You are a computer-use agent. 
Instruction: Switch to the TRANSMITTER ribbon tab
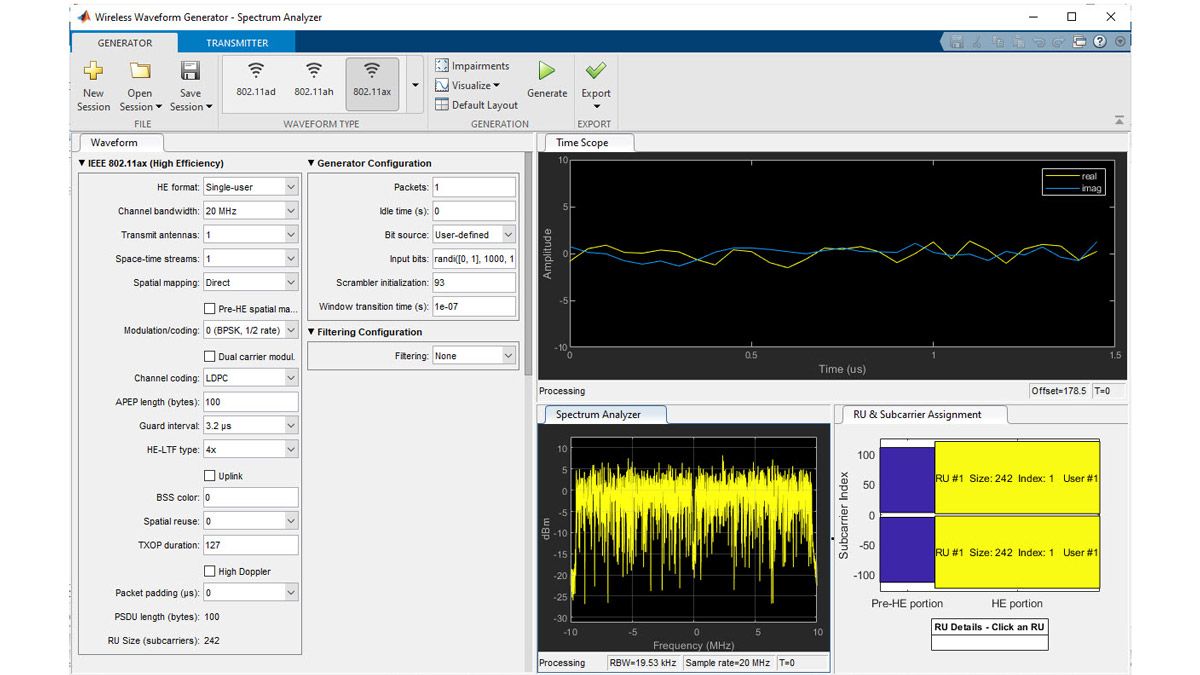237,43
